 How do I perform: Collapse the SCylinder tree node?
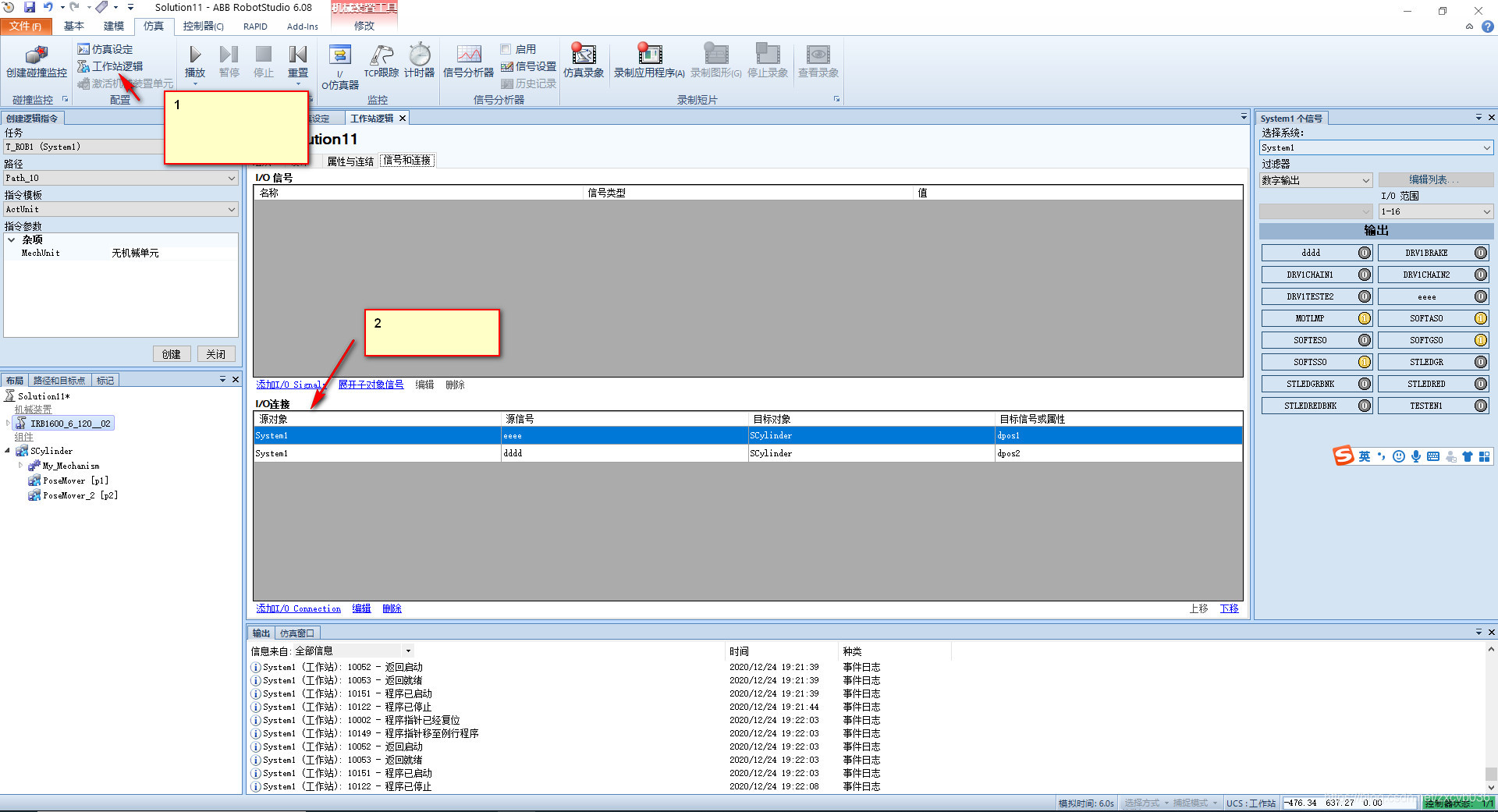(x=8, y=451)
